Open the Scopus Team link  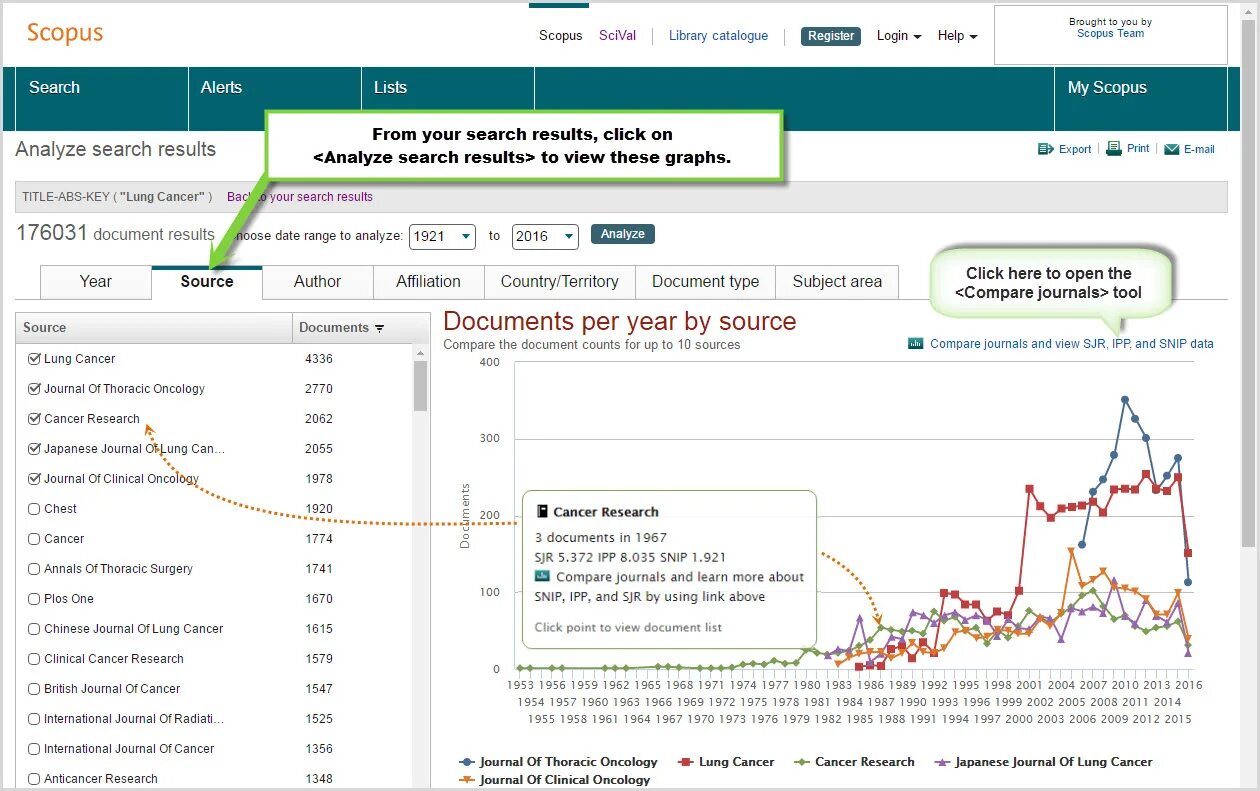pyautogui.click(x=1111, y=33)
